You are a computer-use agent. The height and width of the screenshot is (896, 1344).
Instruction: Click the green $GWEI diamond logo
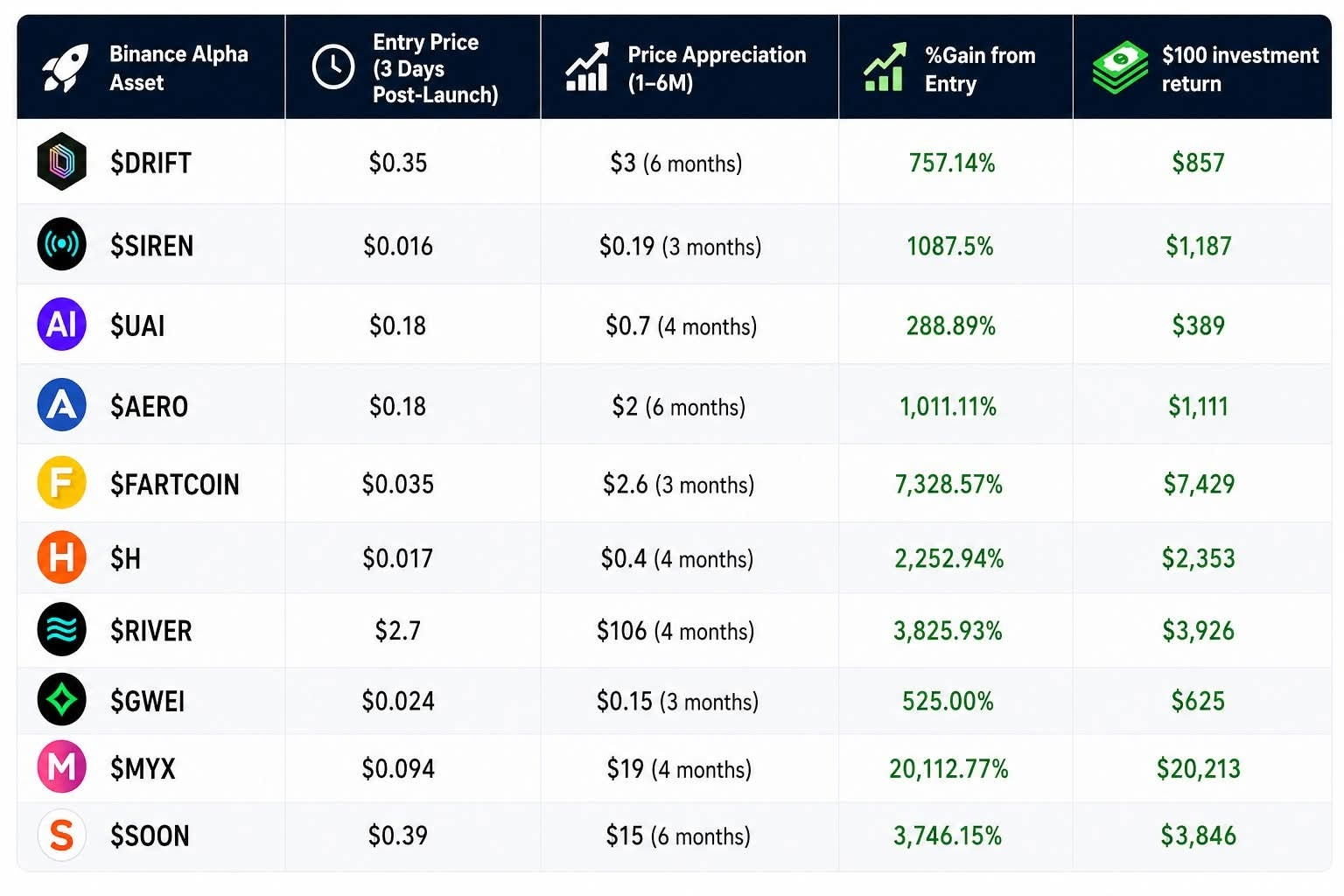(x=61, y=700)
